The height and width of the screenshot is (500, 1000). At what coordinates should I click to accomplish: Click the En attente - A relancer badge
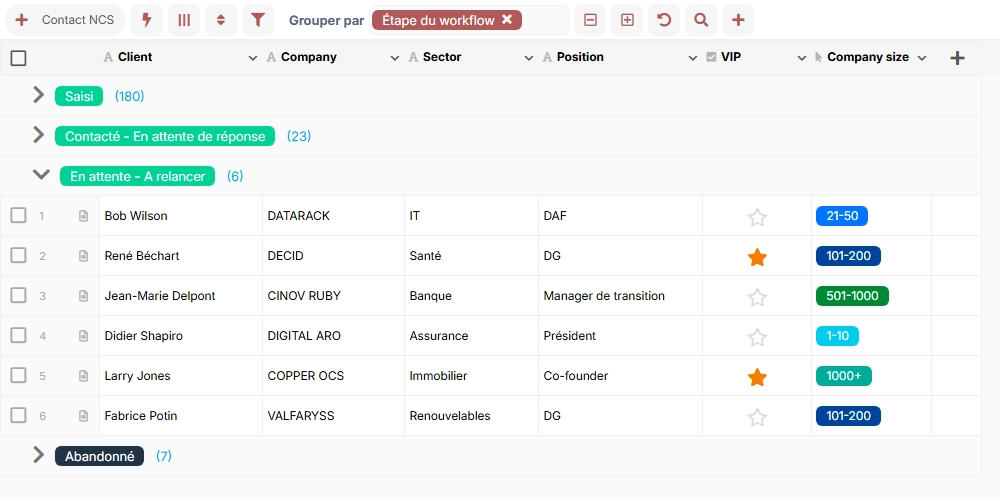pos(138,176)
